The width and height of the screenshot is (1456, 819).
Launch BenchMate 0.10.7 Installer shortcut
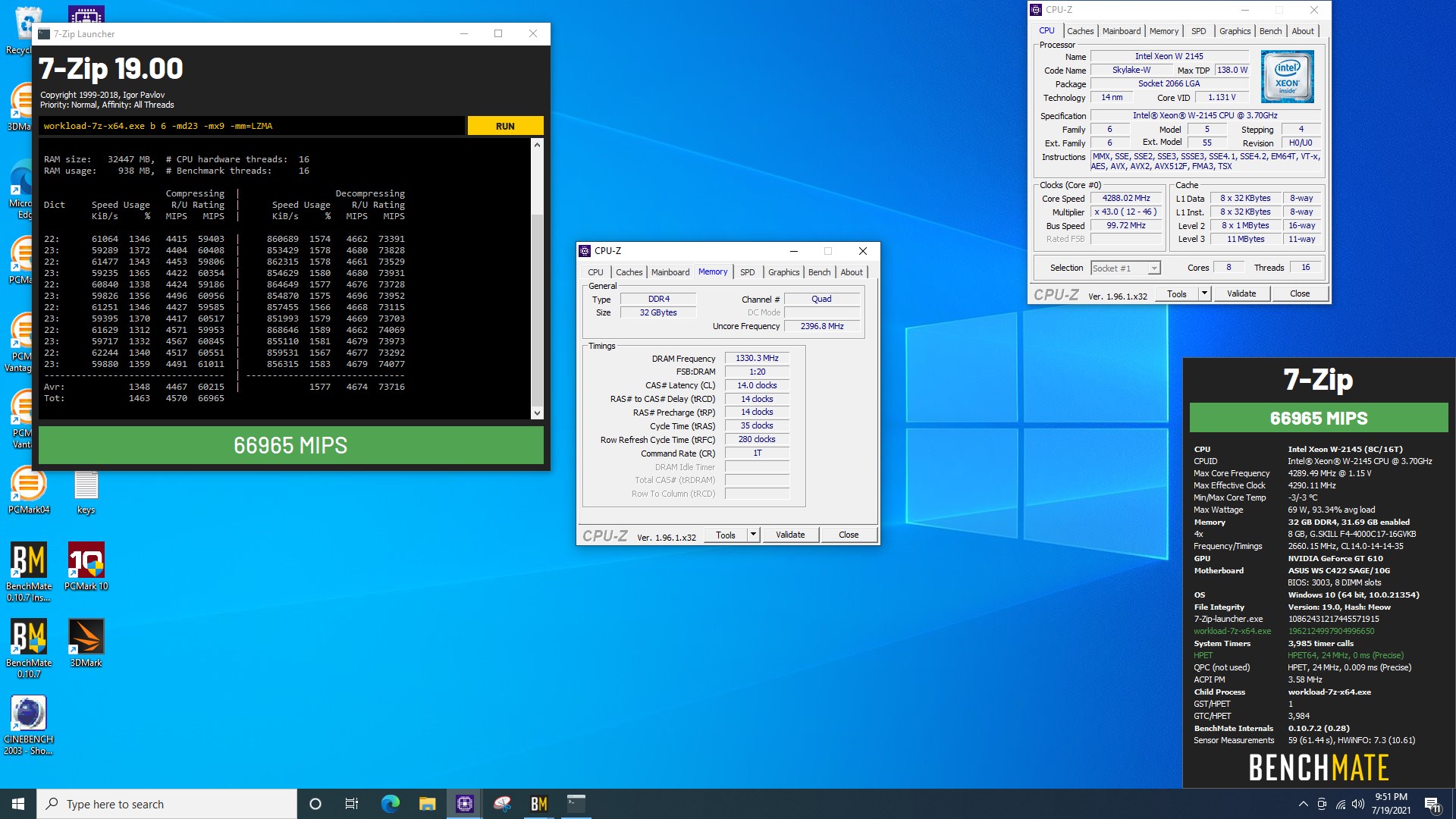tap(29, 572)
